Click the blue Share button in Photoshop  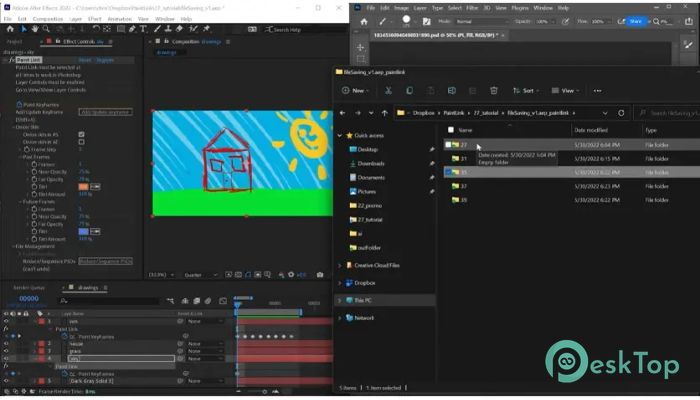coord(636,21)
